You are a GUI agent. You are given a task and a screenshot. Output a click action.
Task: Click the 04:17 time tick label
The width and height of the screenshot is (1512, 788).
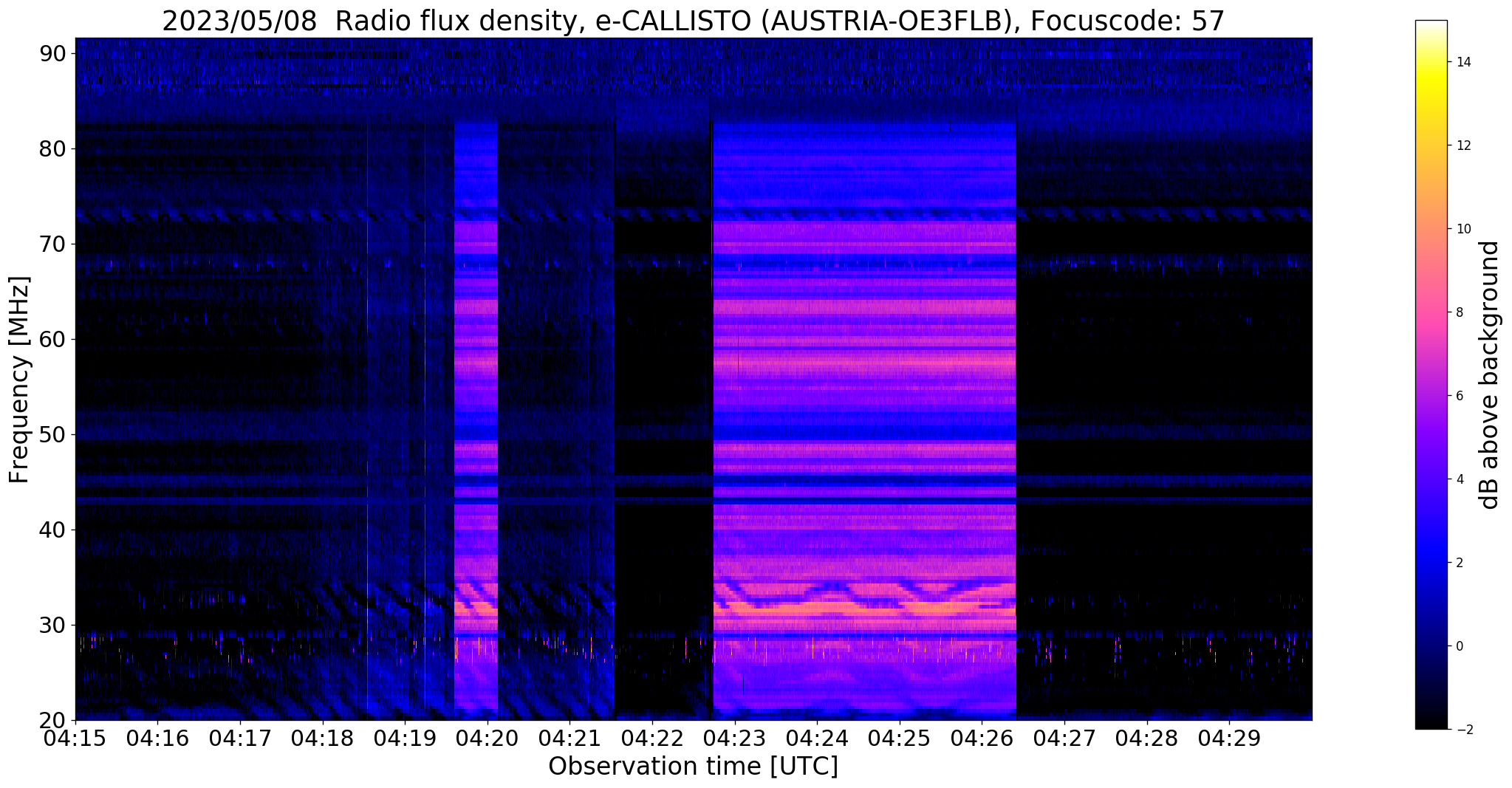click(x=240, y=739)
